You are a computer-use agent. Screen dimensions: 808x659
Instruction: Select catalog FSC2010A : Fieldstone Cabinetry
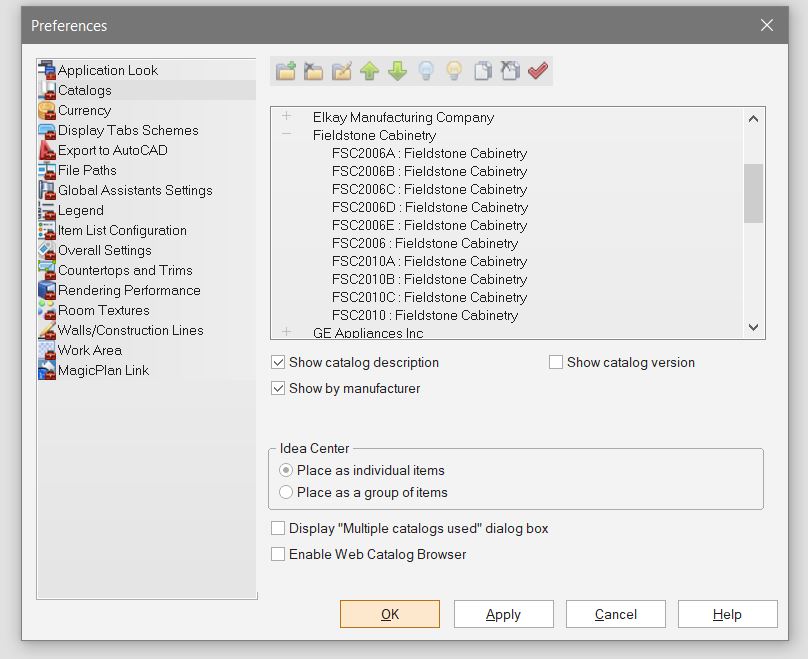point(430,261)
